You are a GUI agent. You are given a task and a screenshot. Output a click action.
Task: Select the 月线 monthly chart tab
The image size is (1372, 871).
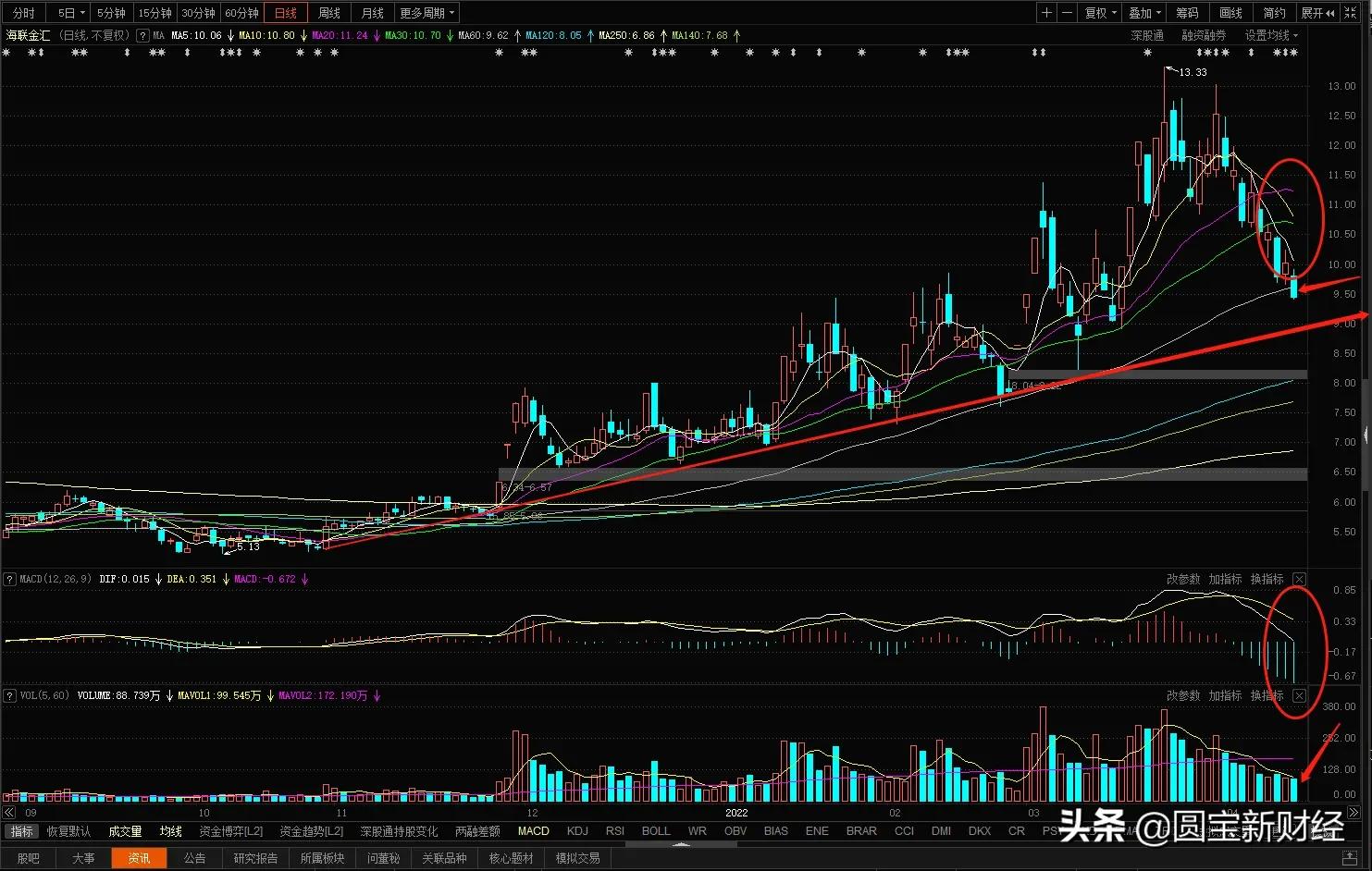click(x=373, y=13)
